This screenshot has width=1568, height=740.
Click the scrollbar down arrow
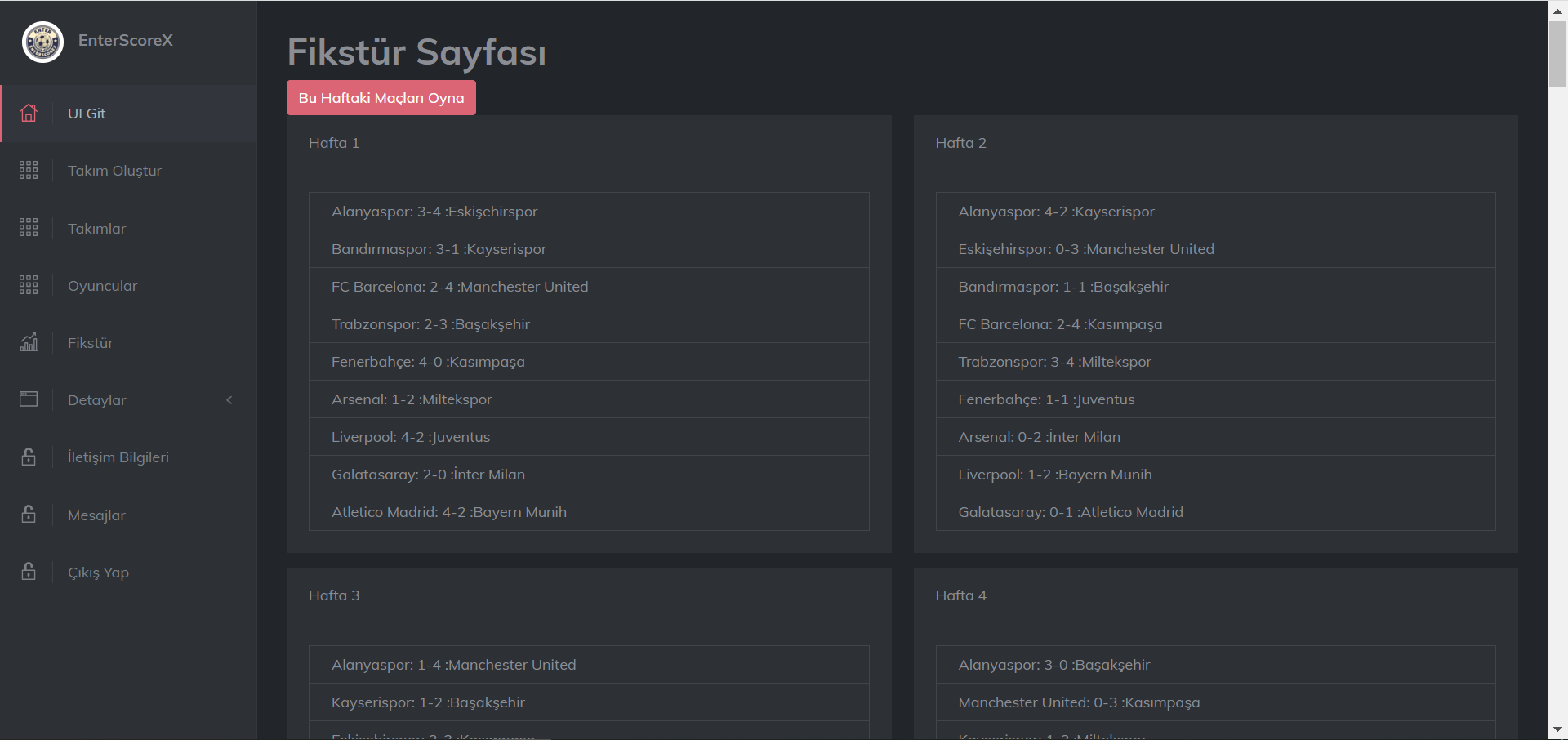point(1557,729)
